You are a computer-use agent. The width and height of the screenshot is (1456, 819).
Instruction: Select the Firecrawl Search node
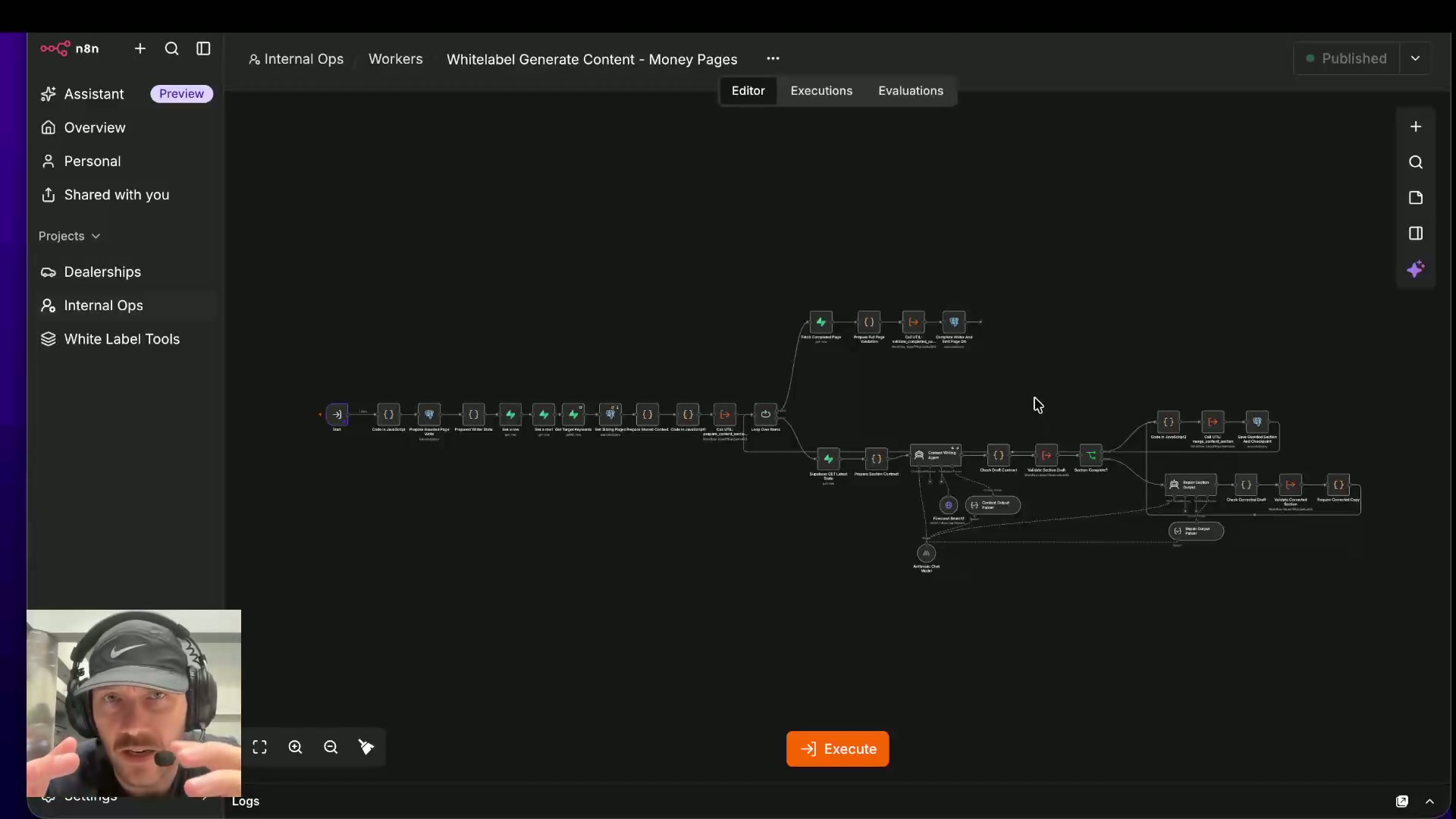tap(949, 505)
